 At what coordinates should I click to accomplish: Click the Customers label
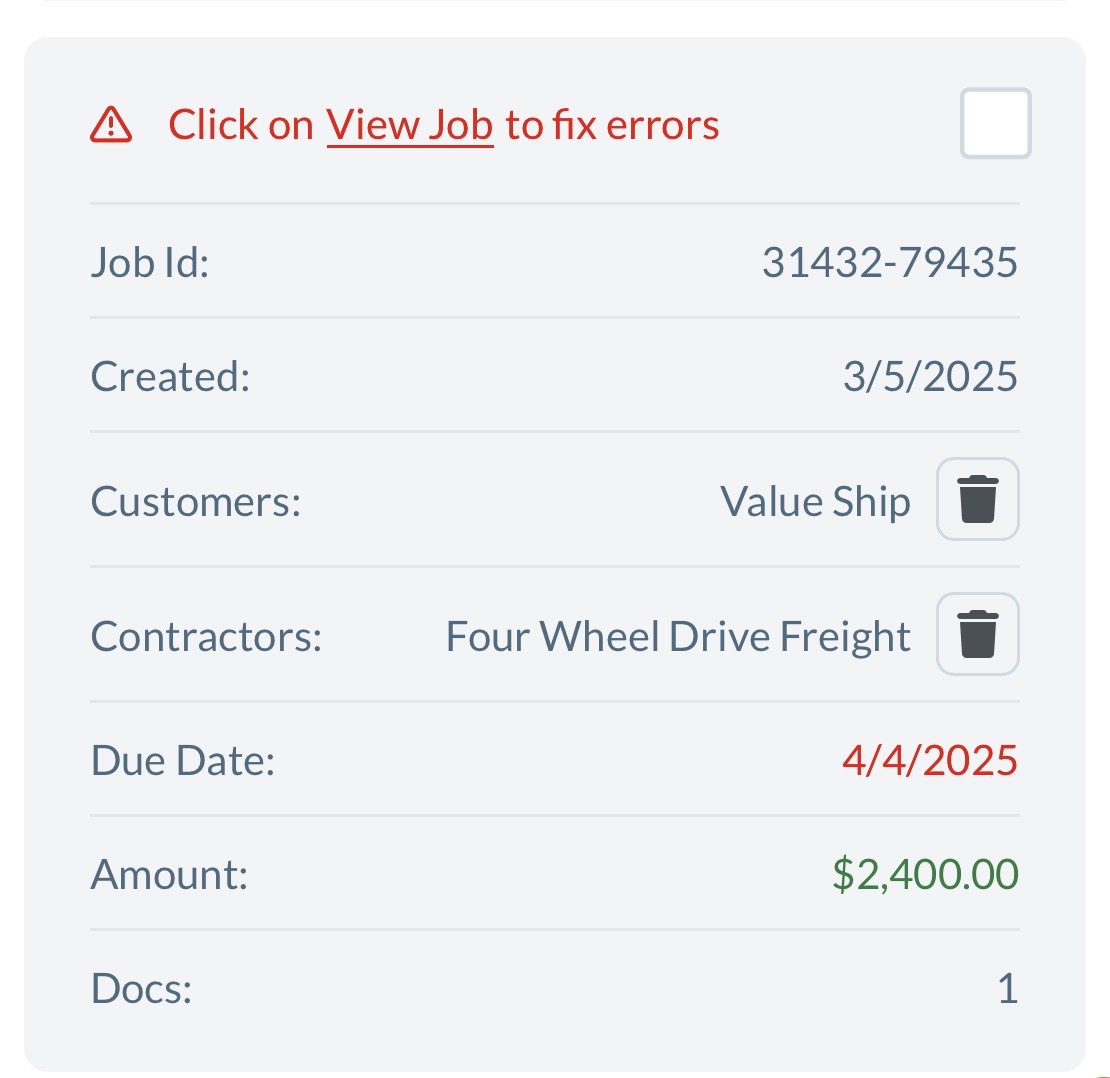[196, 501]
